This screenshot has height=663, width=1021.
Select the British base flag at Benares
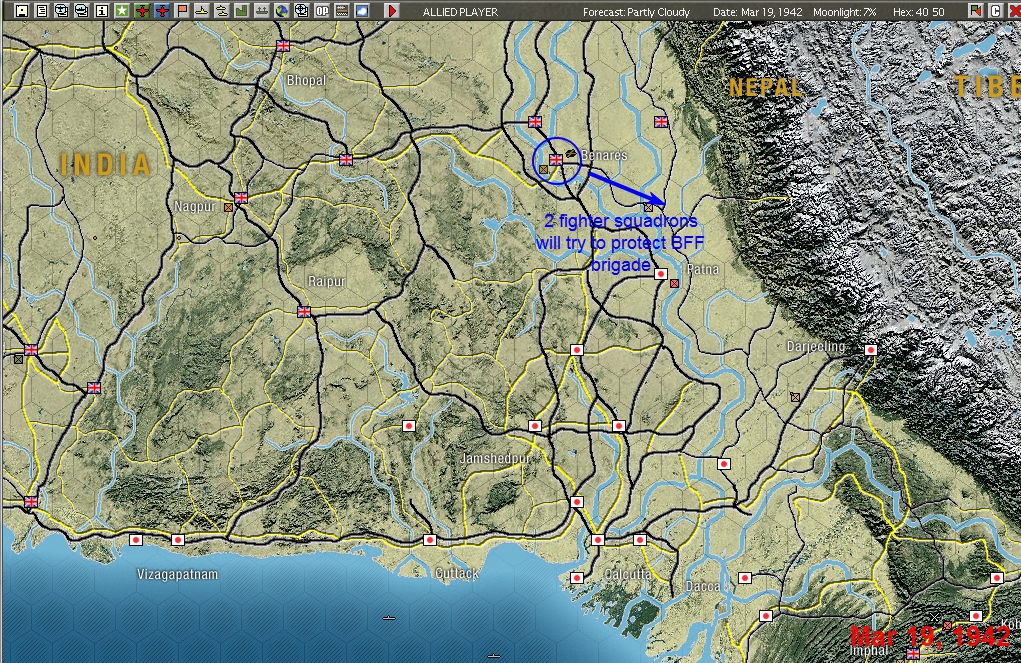click(x=556, y=160)
